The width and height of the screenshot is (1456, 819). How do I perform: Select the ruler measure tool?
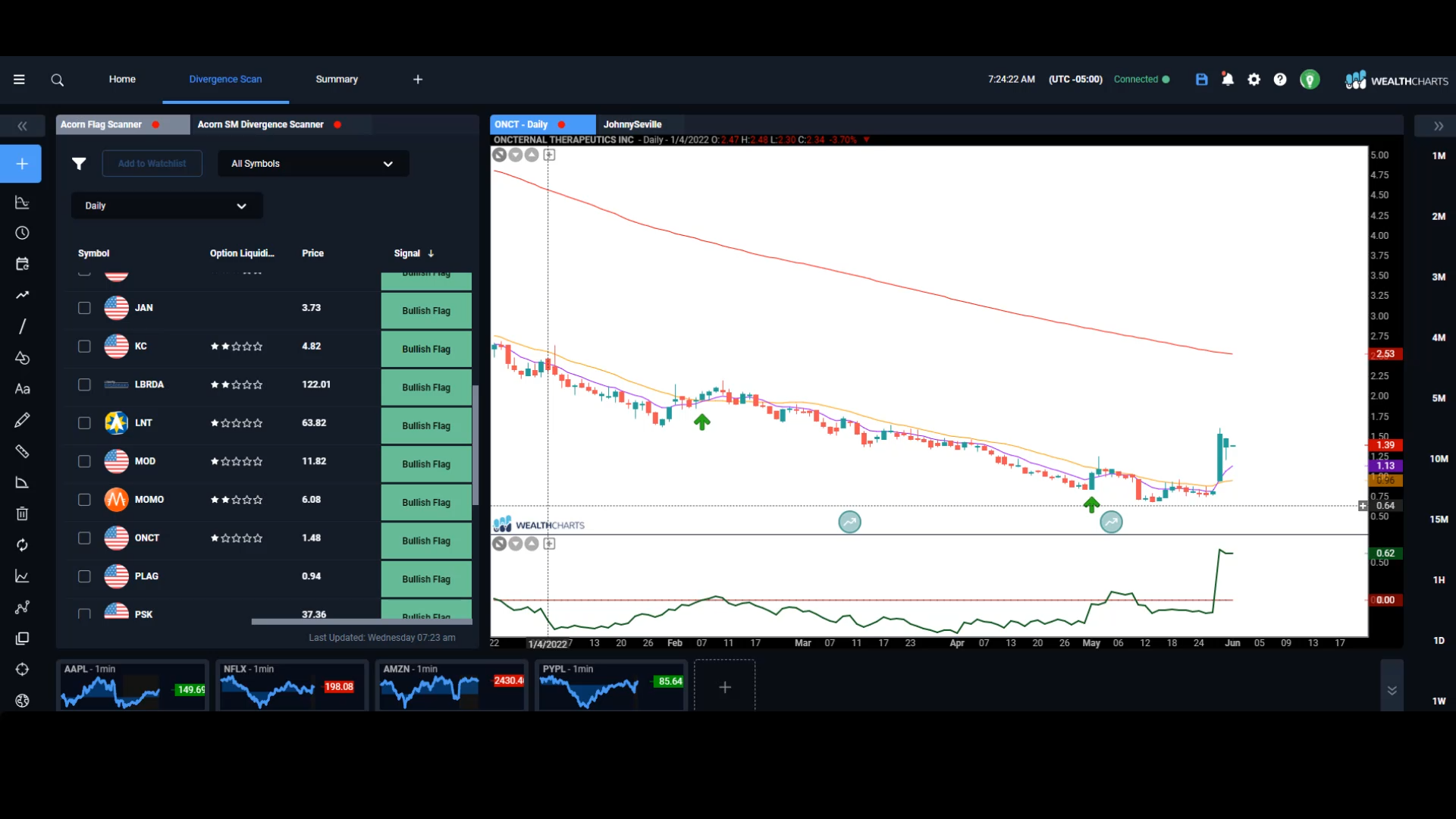[22, 451]
